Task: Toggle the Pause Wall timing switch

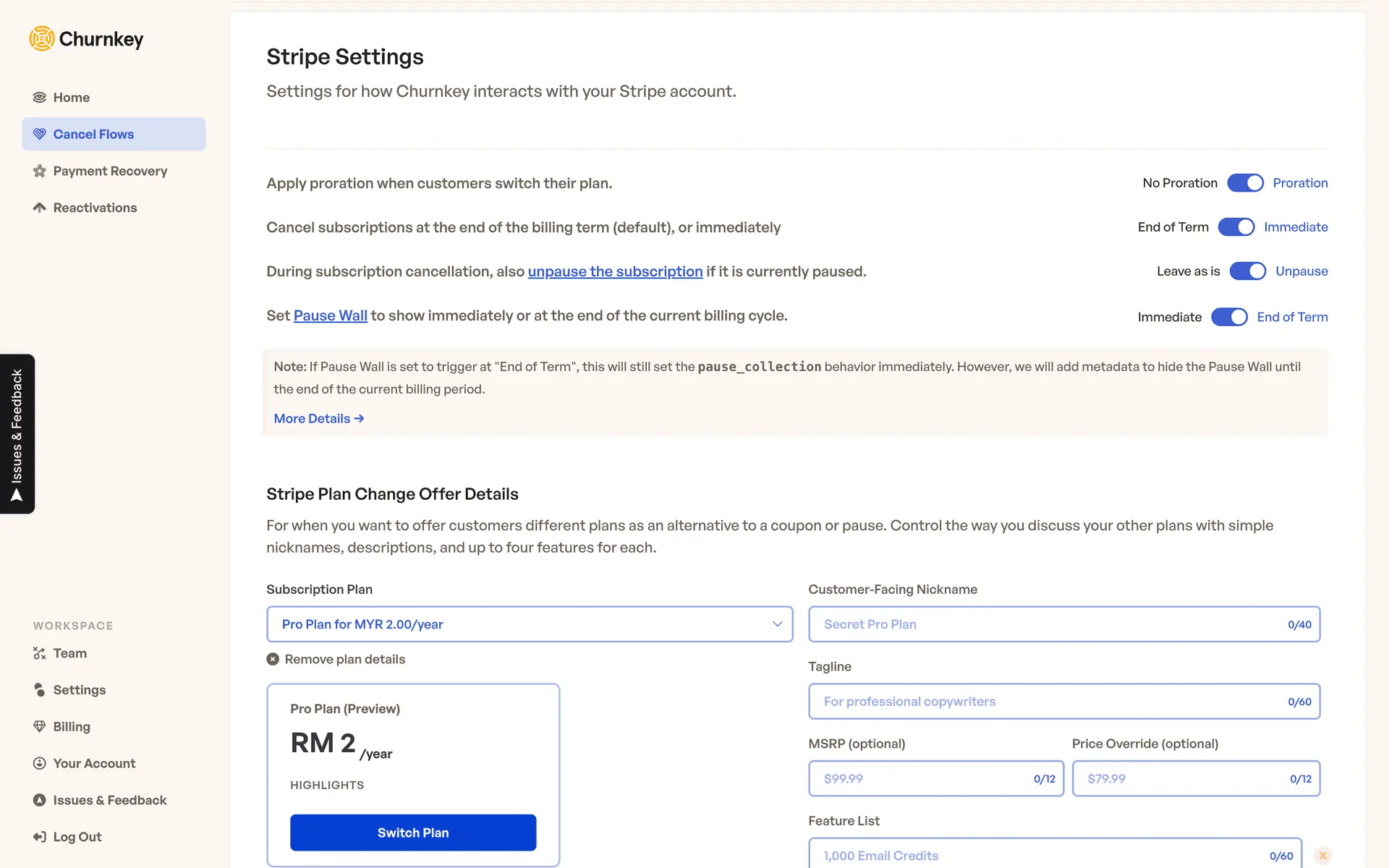Action: tap(1229, 317)
